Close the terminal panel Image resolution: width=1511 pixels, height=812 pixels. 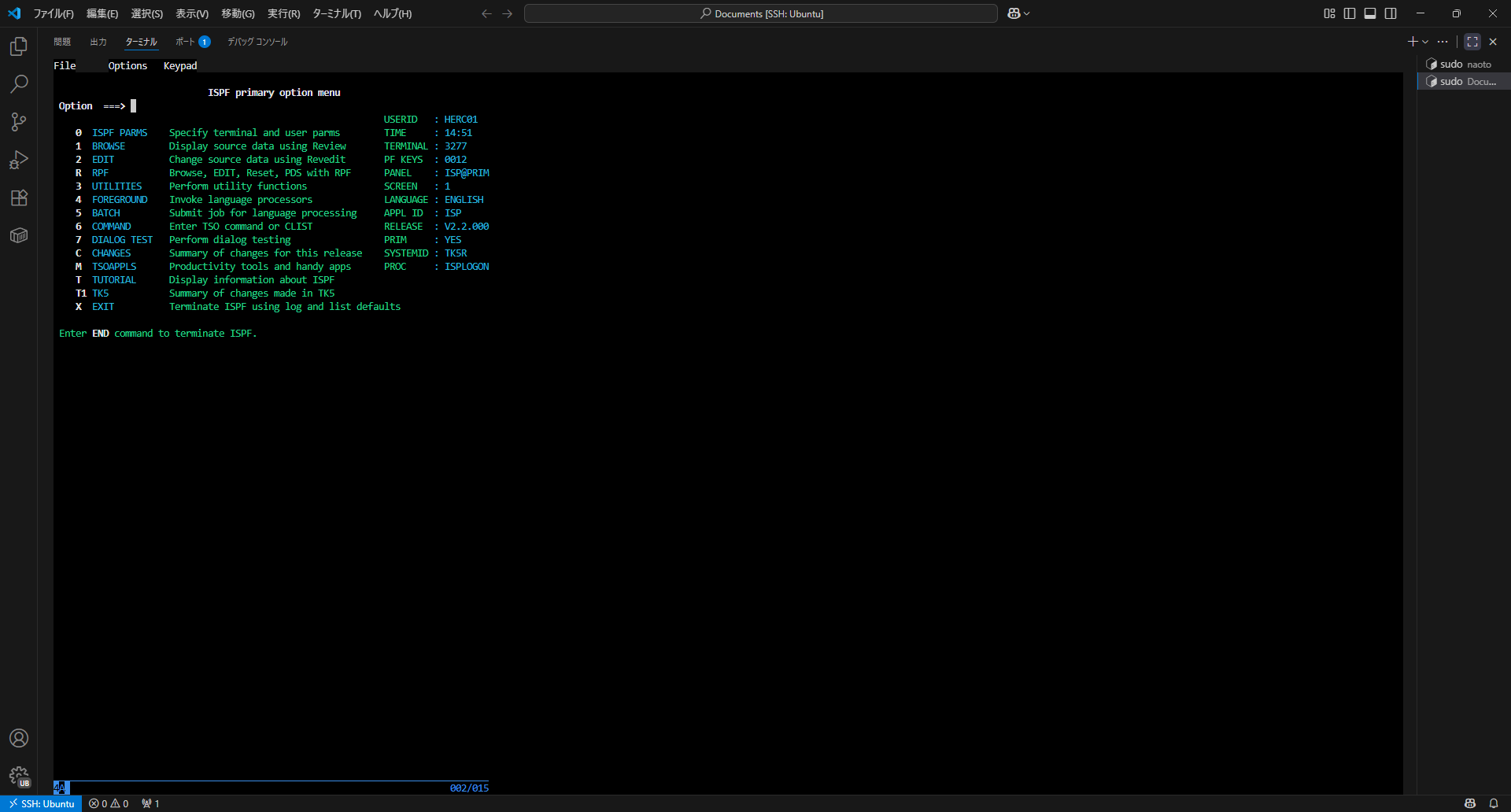point(1493,42)
